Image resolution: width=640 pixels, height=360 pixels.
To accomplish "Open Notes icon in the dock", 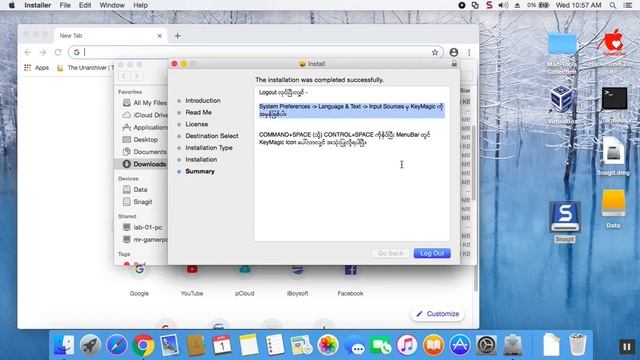I will coord(249,345).
